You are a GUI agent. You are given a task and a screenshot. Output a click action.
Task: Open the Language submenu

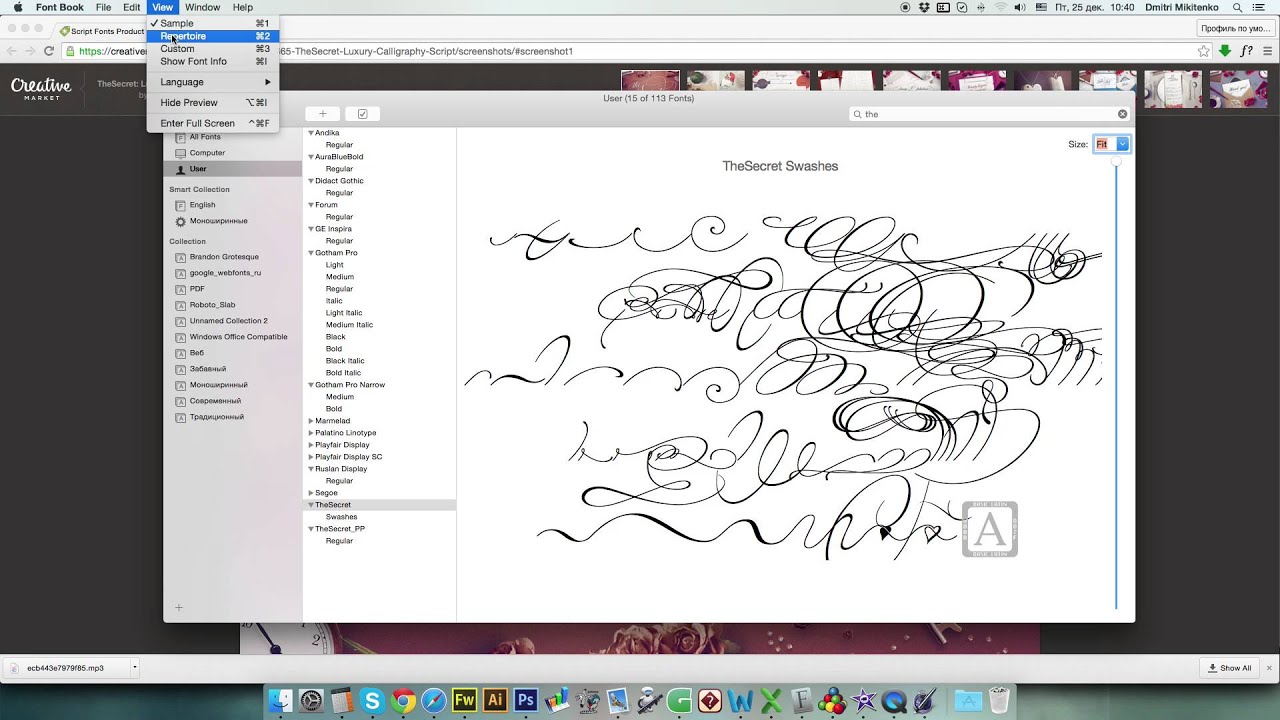coord(213,82)
